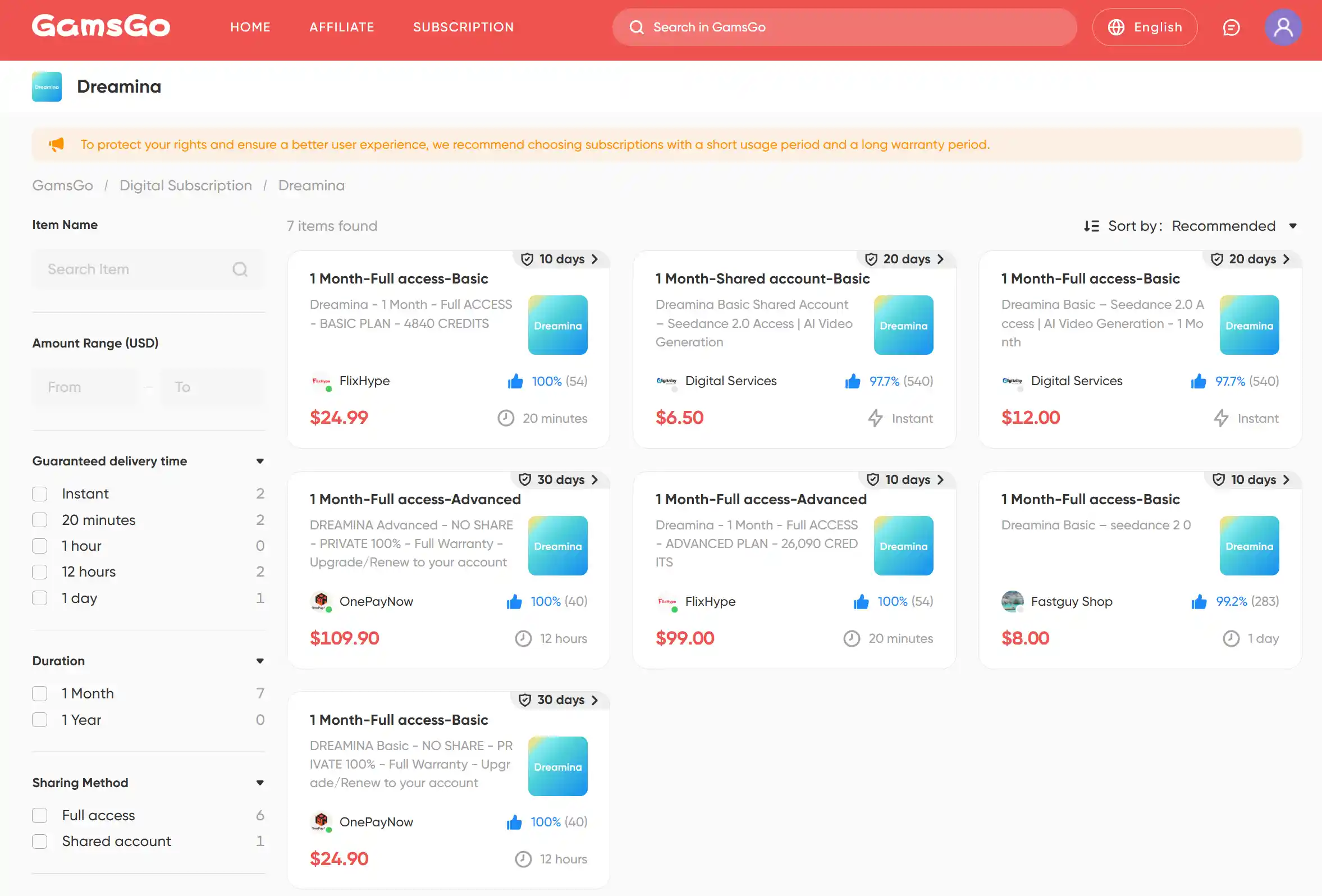
Task: Click the Fastguy Shop seller name
Action: click(x=1072, y=601)
